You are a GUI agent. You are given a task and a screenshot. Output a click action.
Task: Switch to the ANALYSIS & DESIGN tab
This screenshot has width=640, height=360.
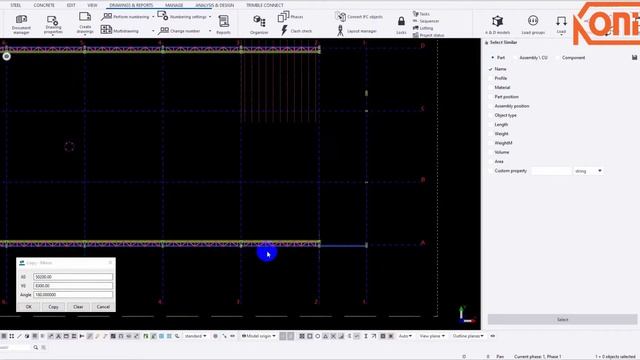tap(215, 5)
